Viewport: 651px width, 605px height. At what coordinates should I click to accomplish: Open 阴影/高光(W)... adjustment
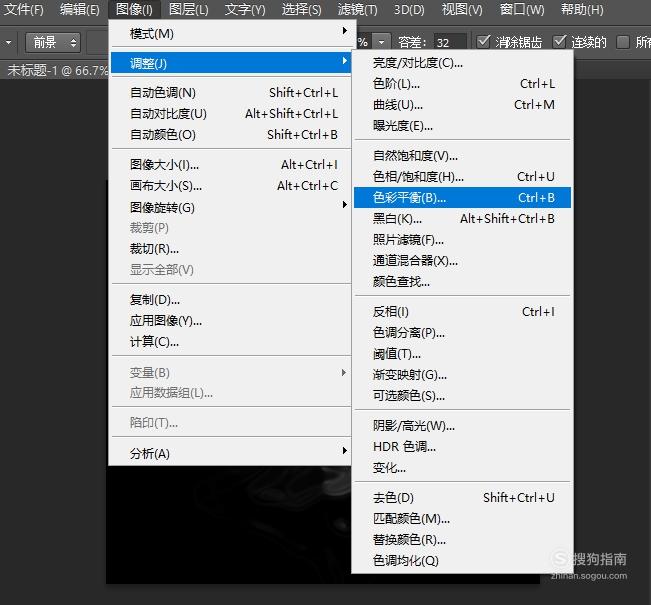coord(462,426)
